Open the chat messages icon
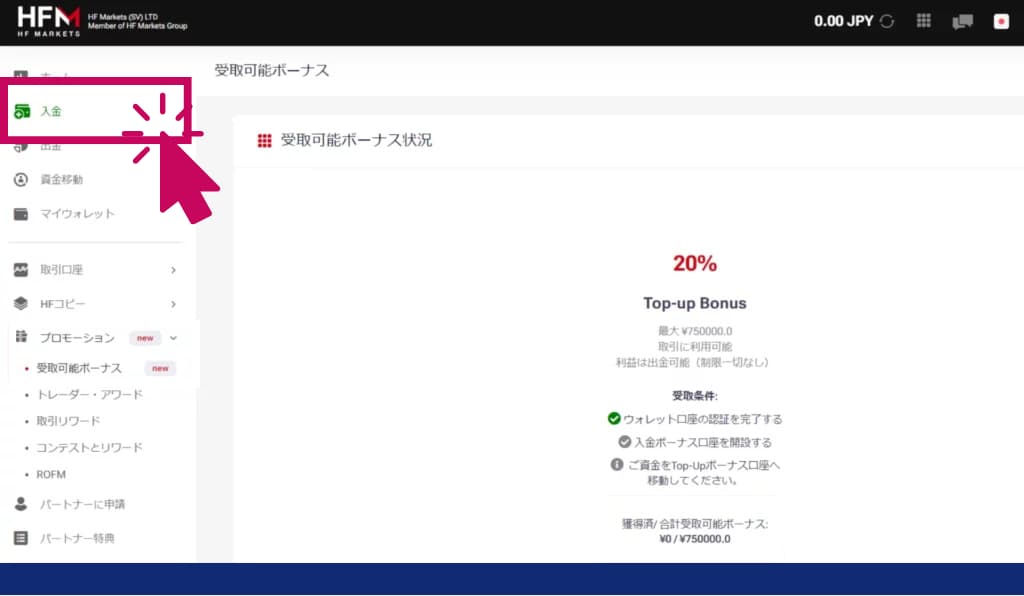Screen dimensions: 1024x596 point(961,19)
